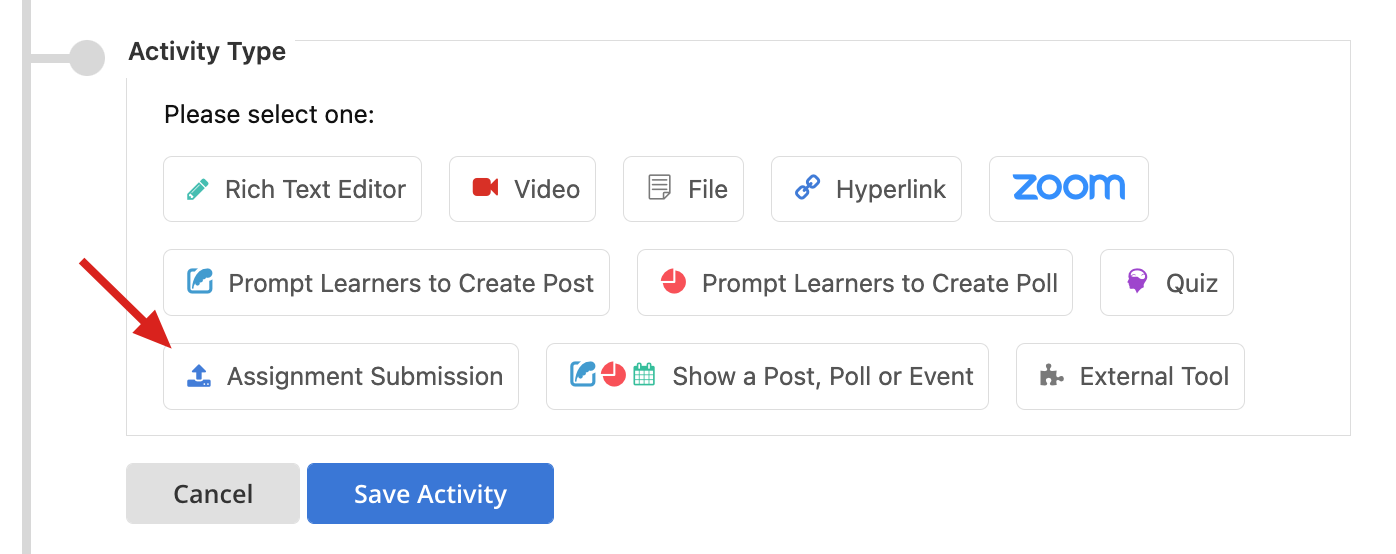
Task: Click the Assignment Submission upload icon
Action: coord(199,376)
